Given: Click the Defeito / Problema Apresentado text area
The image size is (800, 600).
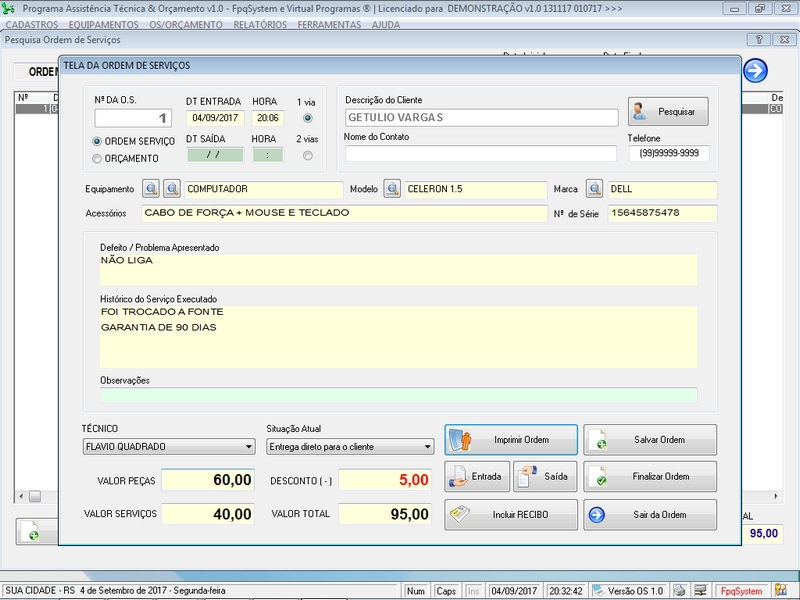Looking at the screenshot, I should (398, 269).
